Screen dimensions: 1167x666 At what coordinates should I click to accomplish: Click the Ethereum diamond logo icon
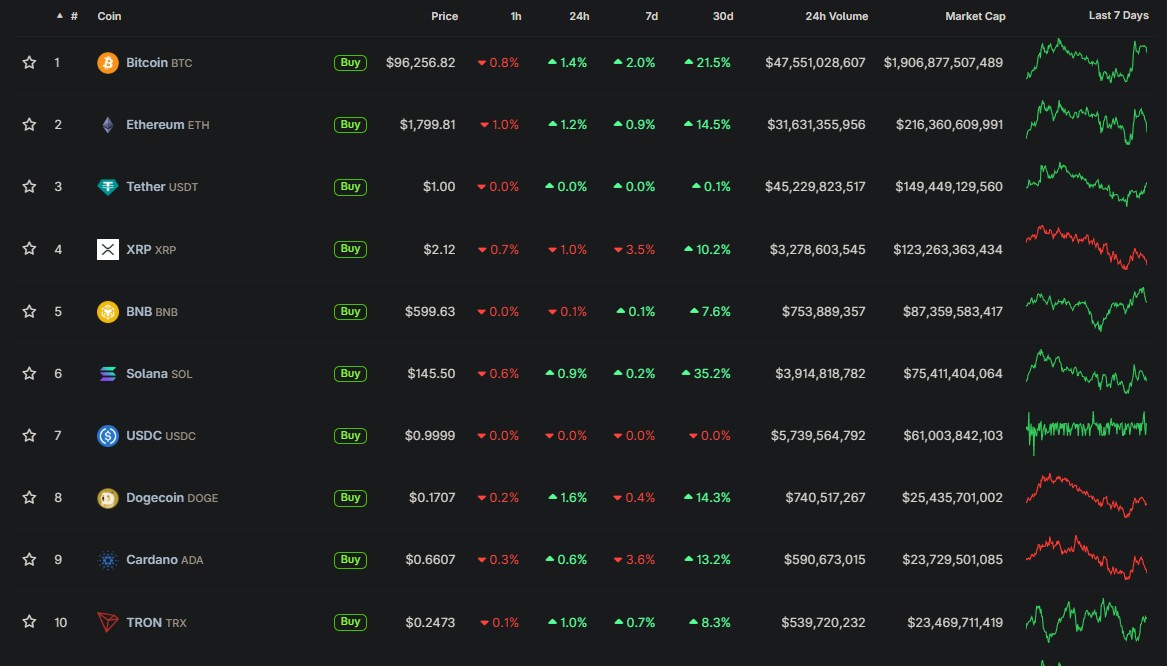[108, 125]
